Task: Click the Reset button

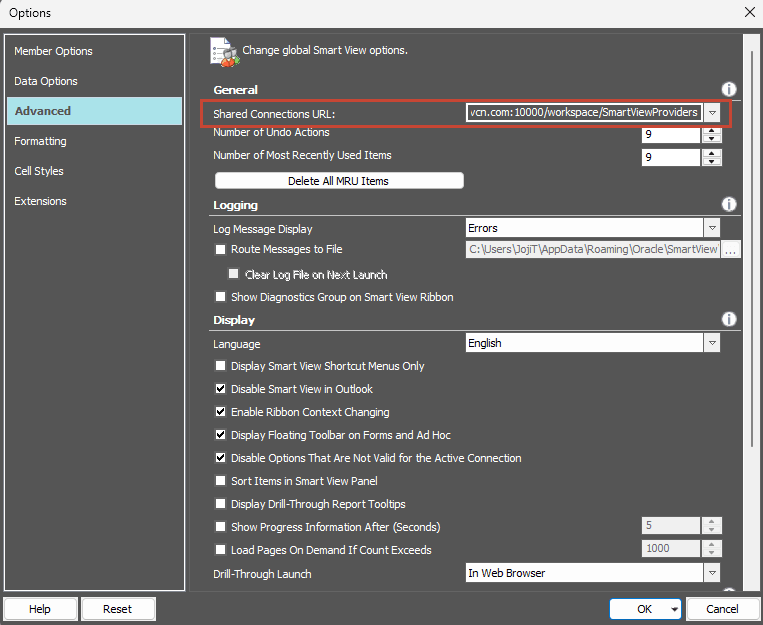Action: pos(118,609)
